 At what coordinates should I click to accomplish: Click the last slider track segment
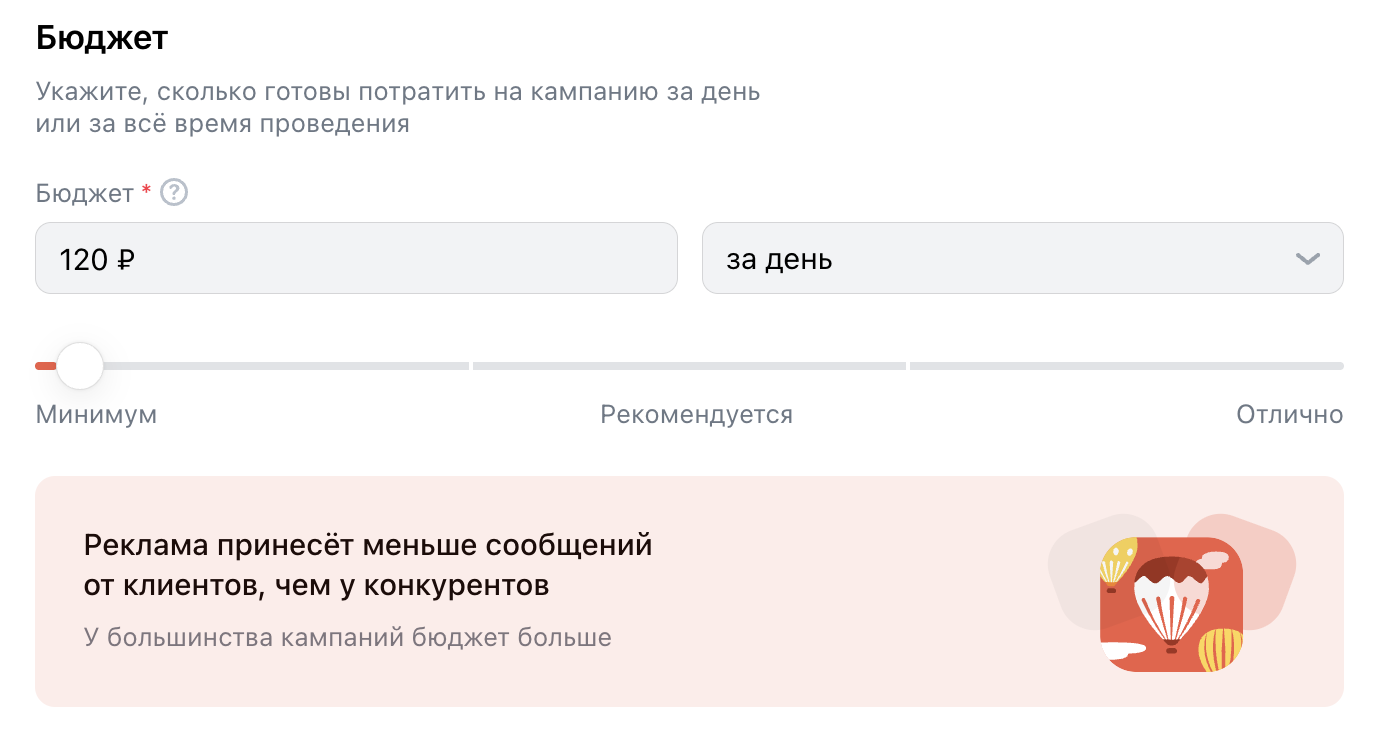coord(1126,366)
